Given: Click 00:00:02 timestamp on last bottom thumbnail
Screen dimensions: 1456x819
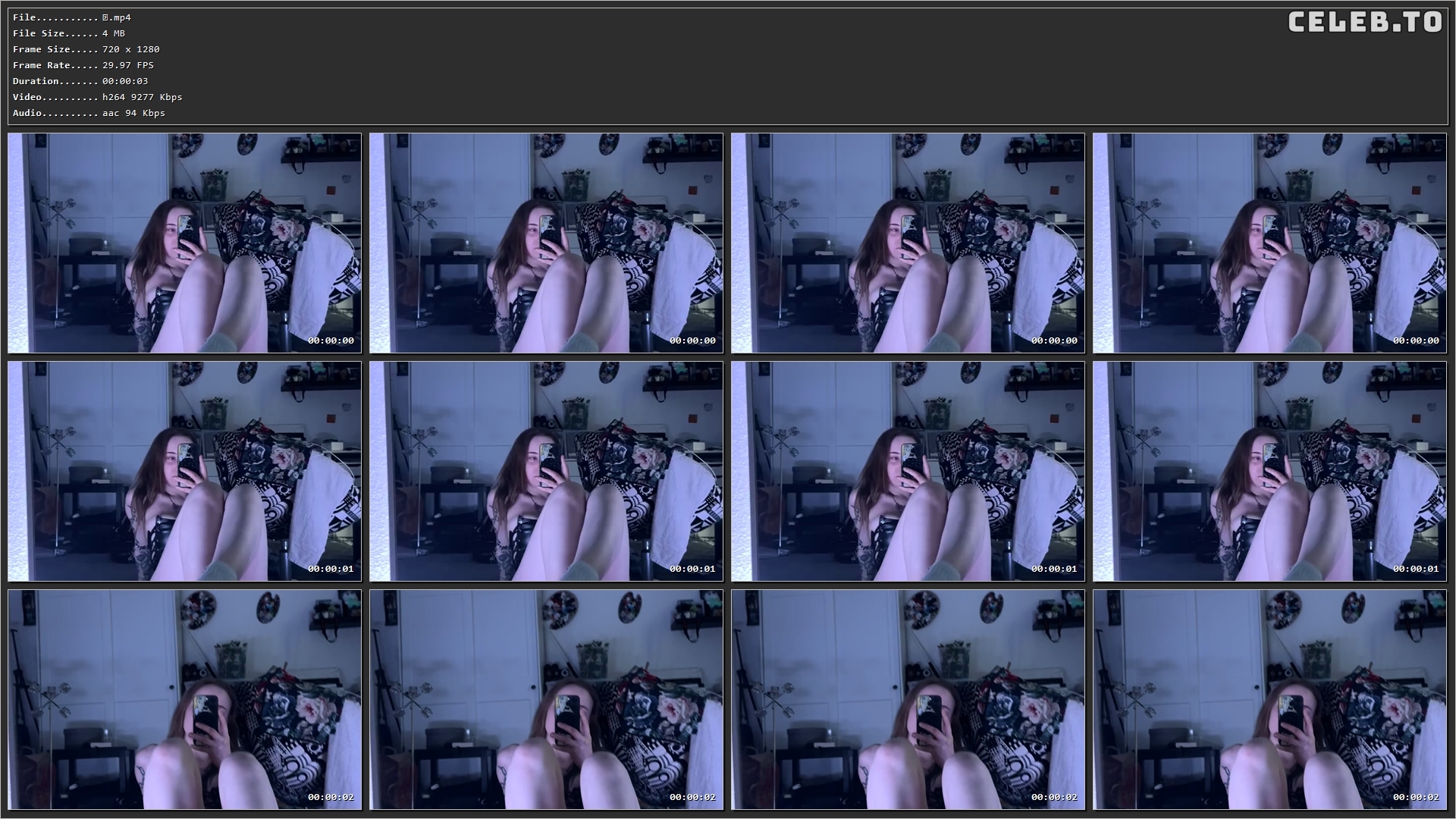Looking at the screenshot, I should click(x=1415, y=797).
